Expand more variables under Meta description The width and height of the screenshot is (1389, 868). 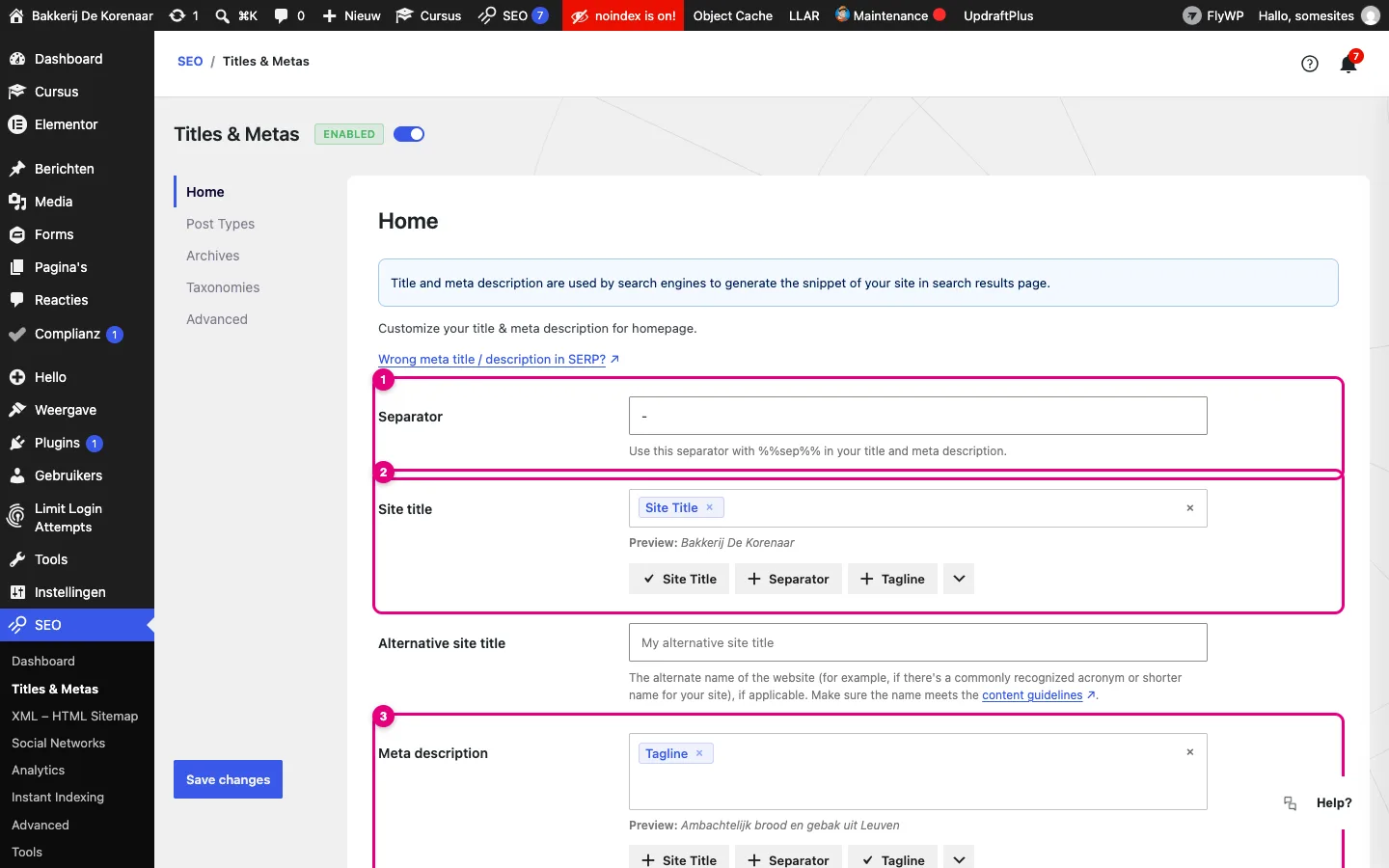click(959, 859)
